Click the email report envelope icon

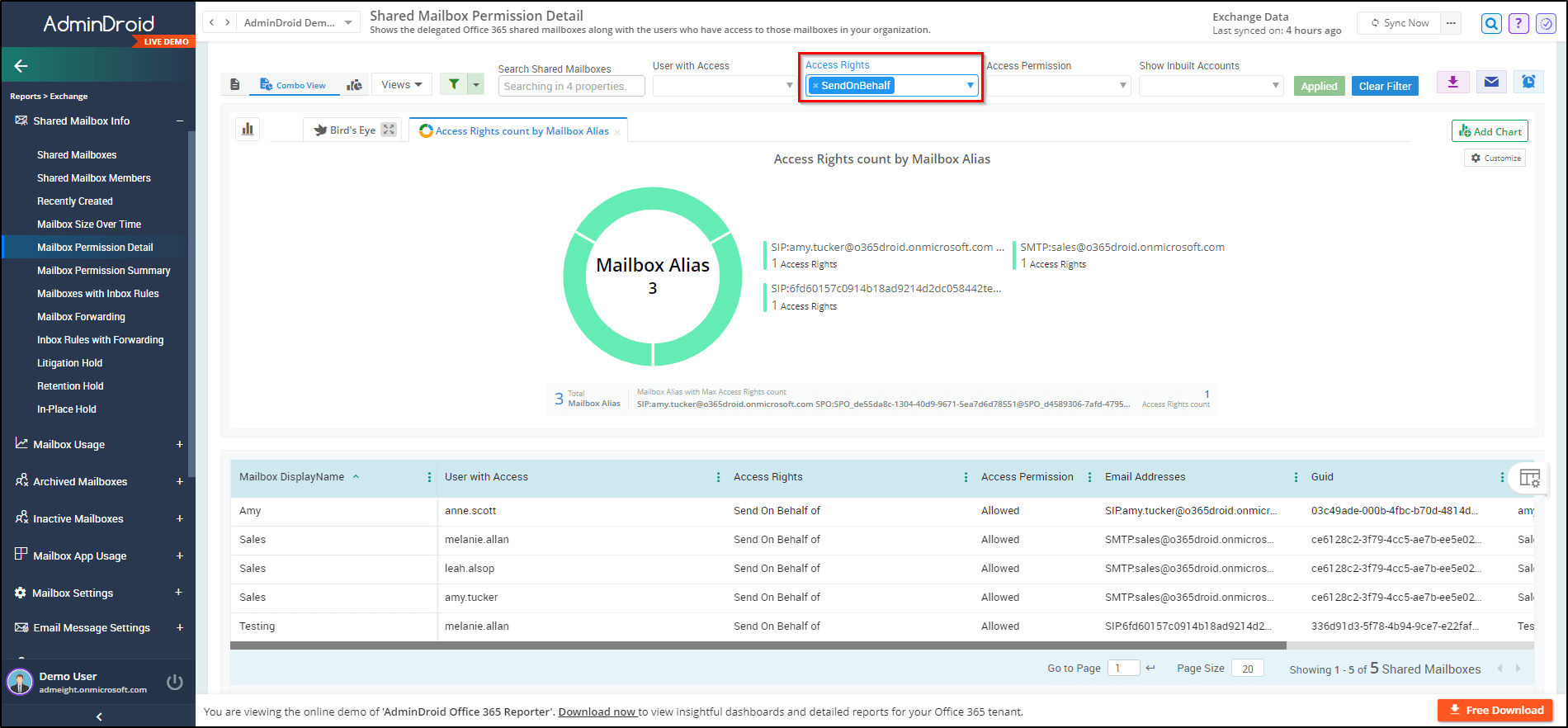click(1491, 83)
